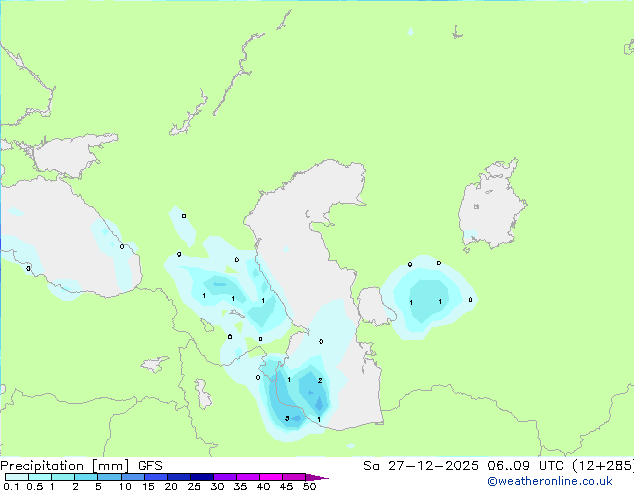This screenshot has height=490, width=634.
Task: Click the '0.5' legend tick label
Action: click(x=35, y=486)
